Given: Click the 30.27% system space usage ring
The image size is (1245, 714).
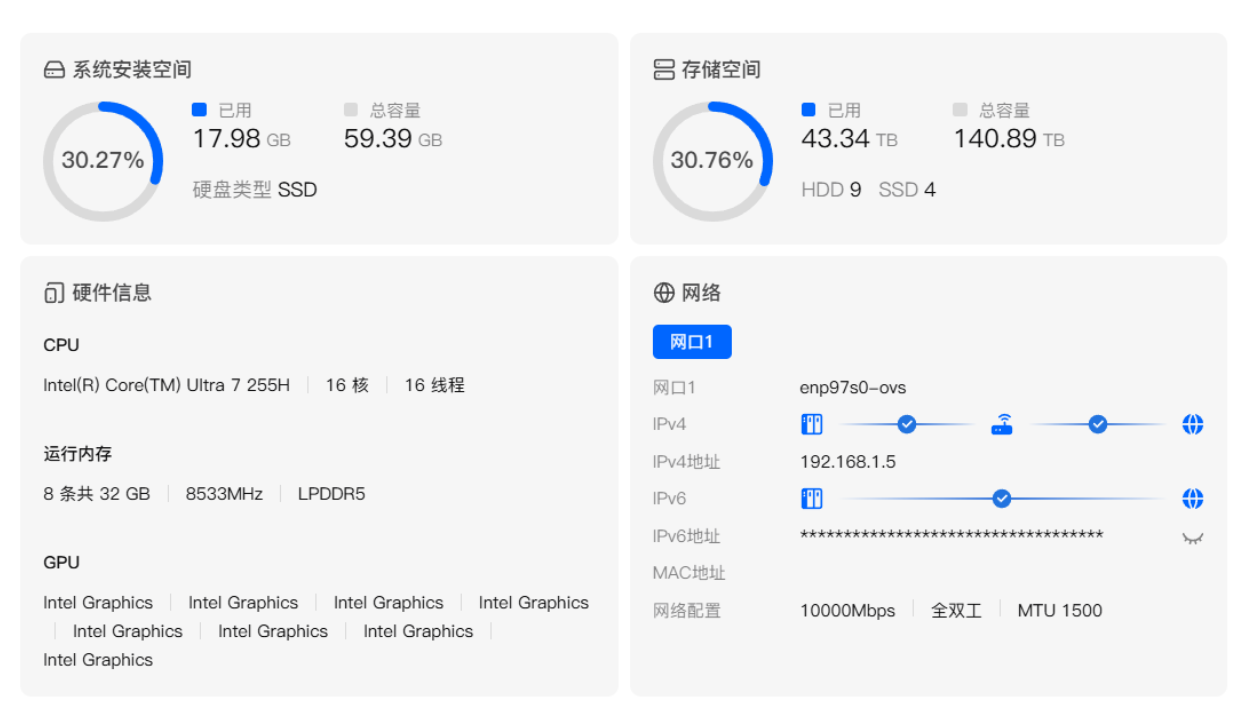Looking at the screenshot, I should (102, 161).
